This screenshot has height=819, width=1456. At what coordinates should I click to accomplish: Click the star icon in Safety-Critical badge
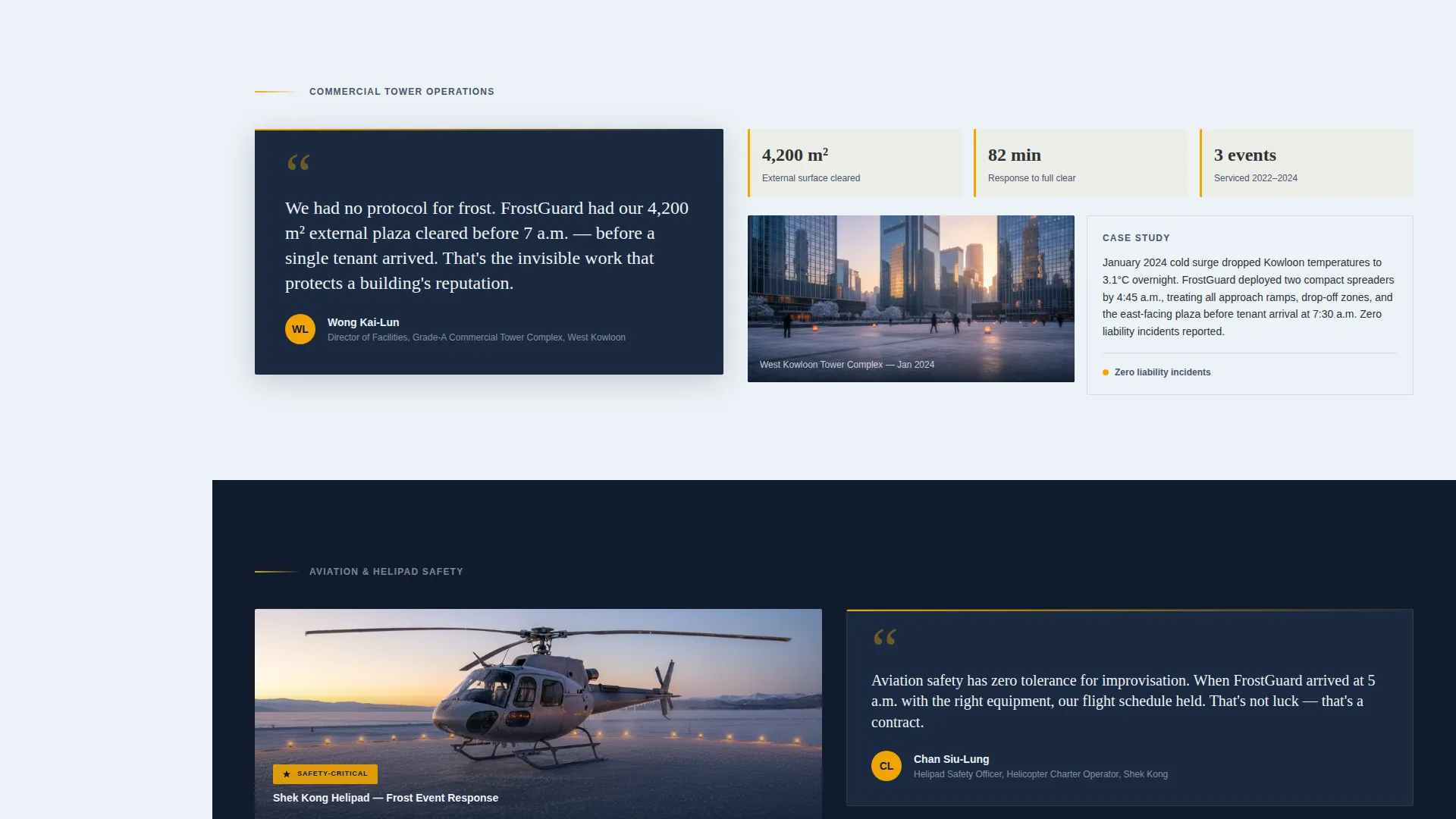287,774
